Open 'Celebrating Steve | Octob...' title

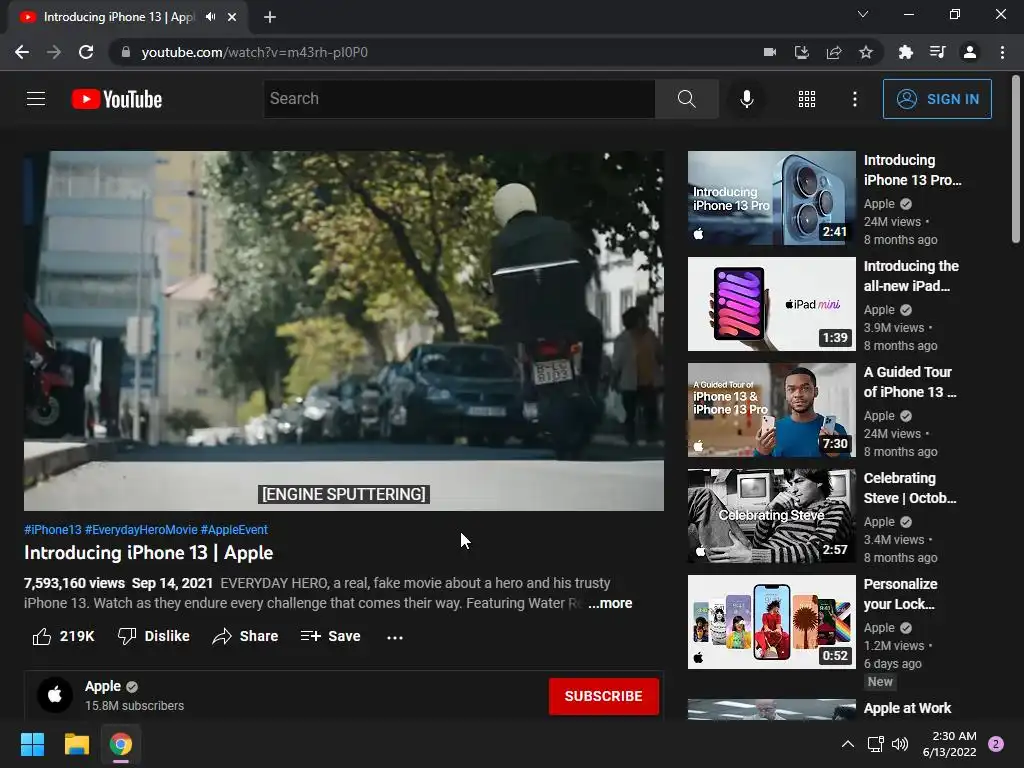(x=910, y=488)
